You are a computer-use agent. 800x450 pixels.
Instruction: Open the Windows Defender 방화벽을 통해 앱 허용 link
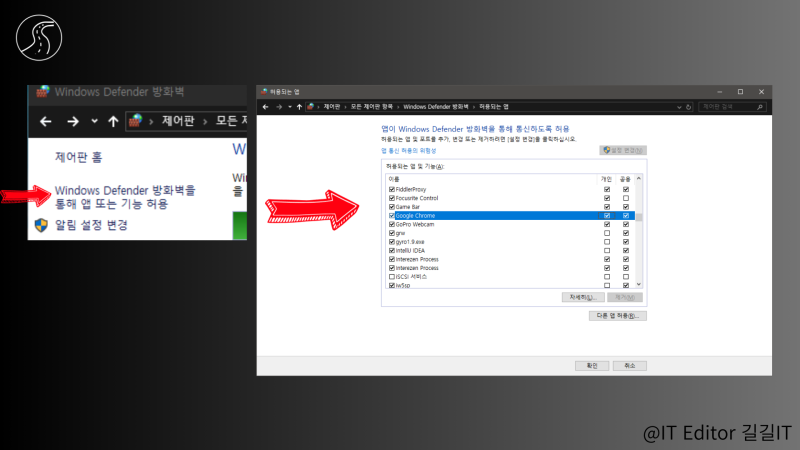(x=125, y=197)
